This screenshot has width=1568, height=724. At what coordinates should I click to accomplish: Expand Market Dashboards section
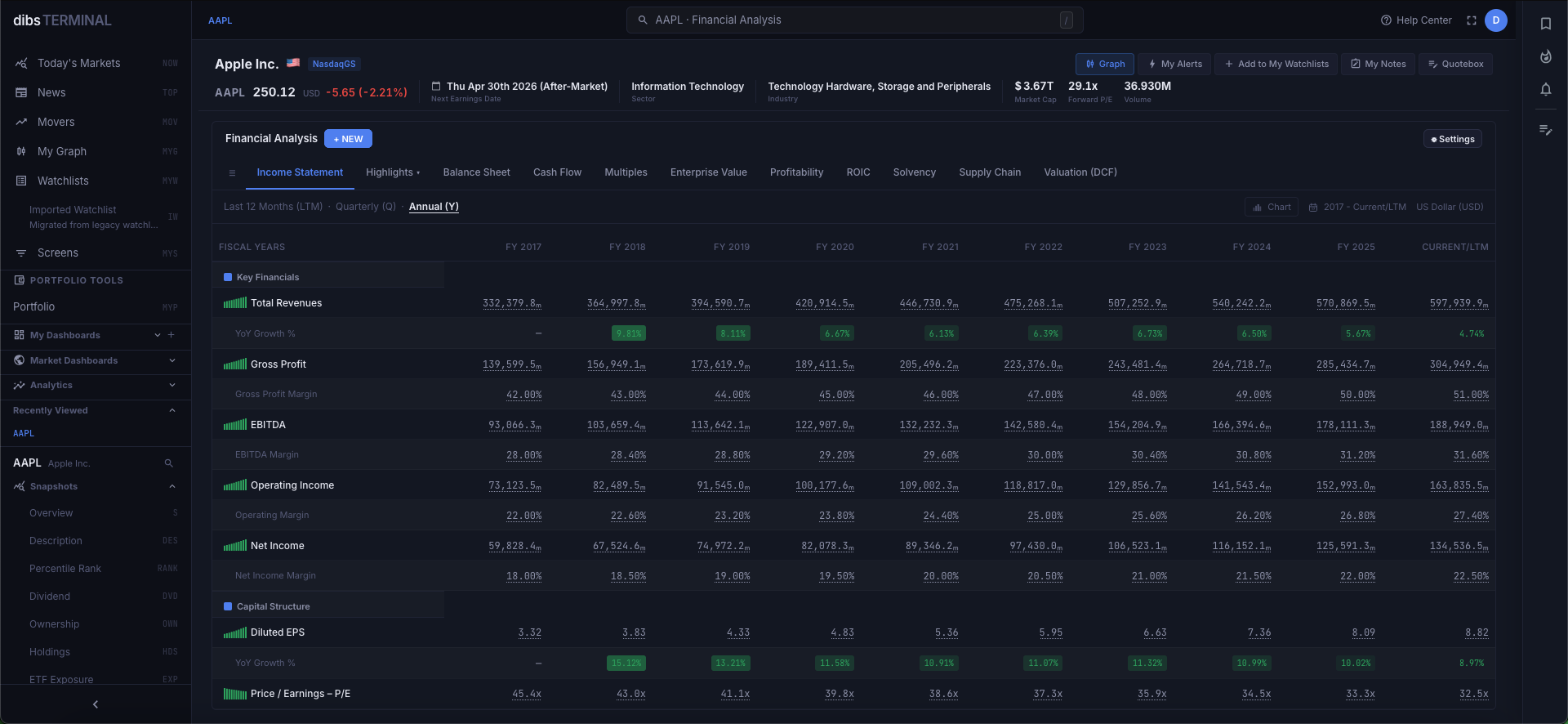pyautogui.click(x=96, y=360)
